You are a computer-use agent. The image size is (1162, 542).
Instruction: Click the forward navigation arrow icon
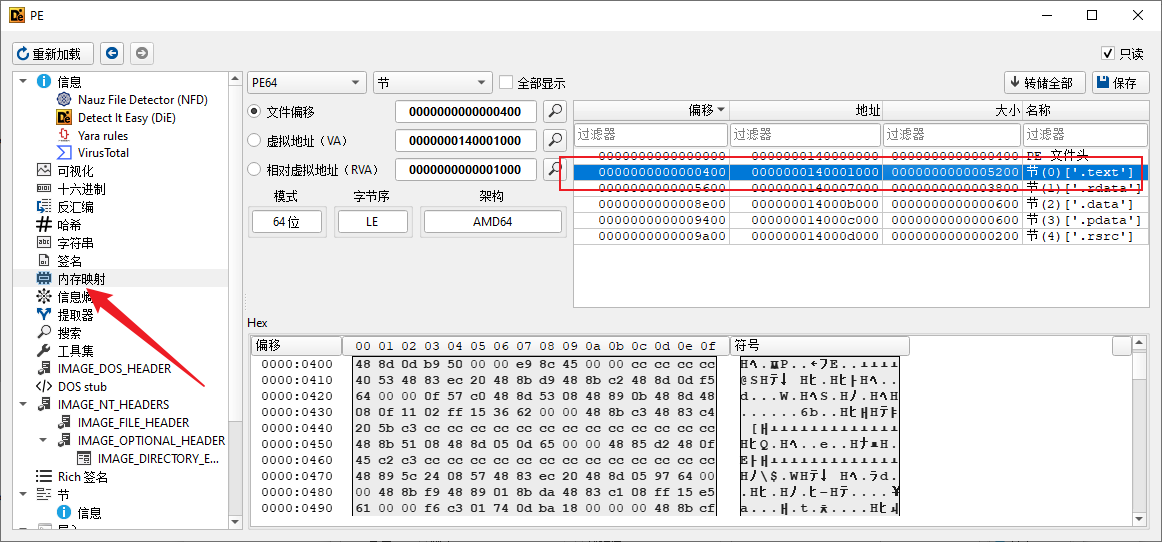coord(142,53)
